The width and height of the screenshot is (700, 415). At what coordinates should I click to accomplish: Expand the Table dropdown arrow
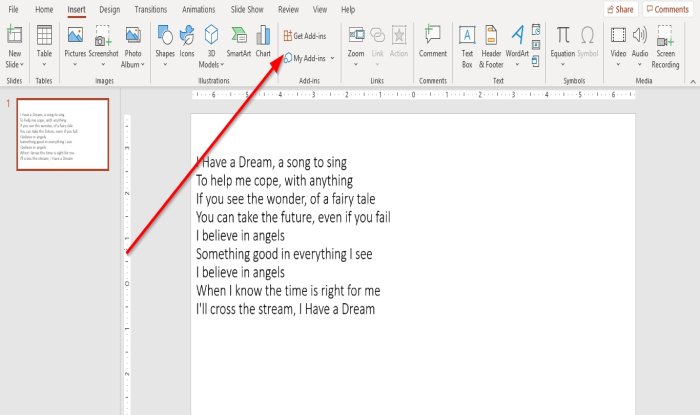pos(44,65)
